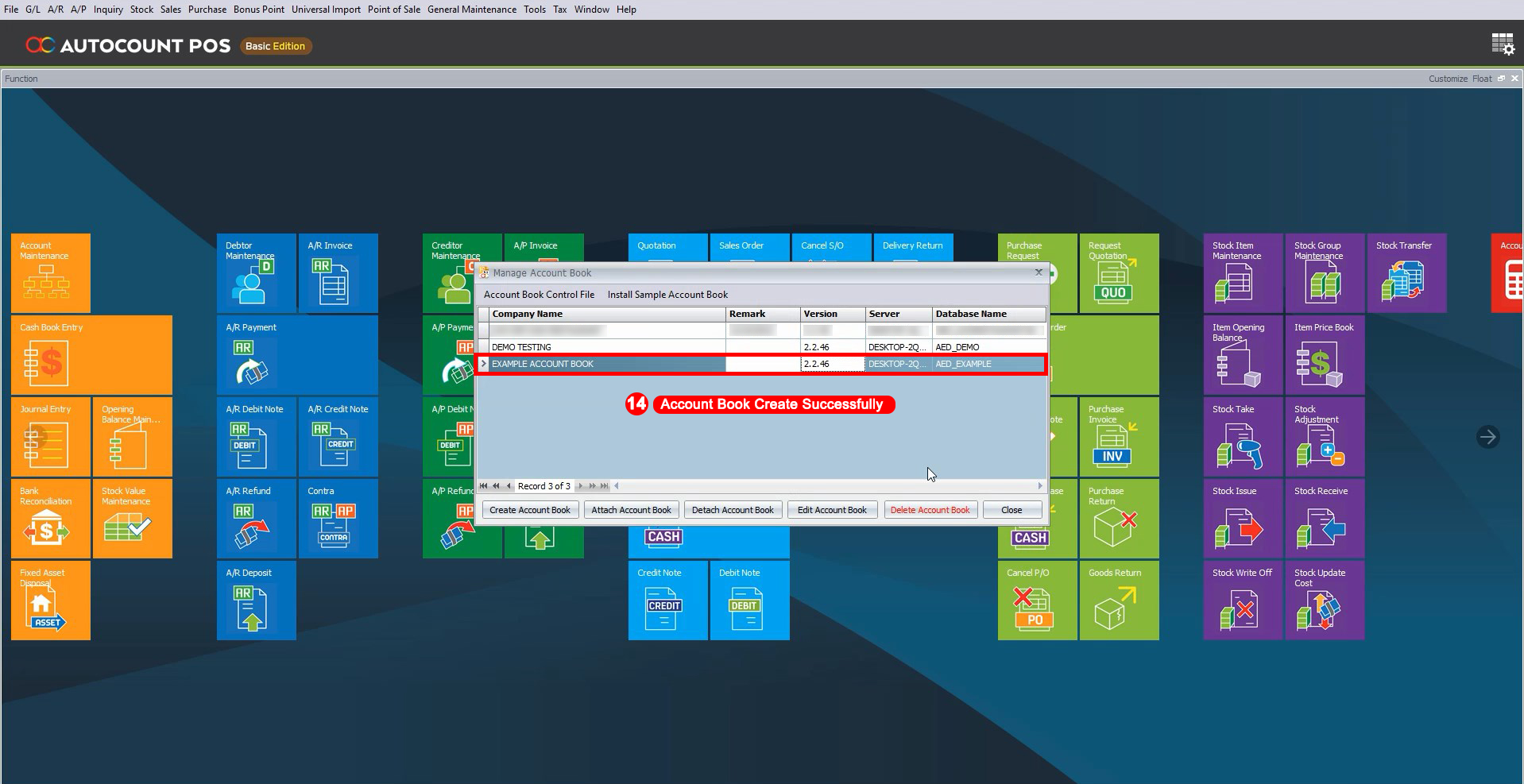Viewport: 1524px width, 784px height.
Task: Open the A/R Refund tile
Action: click(x=257, y=518)
